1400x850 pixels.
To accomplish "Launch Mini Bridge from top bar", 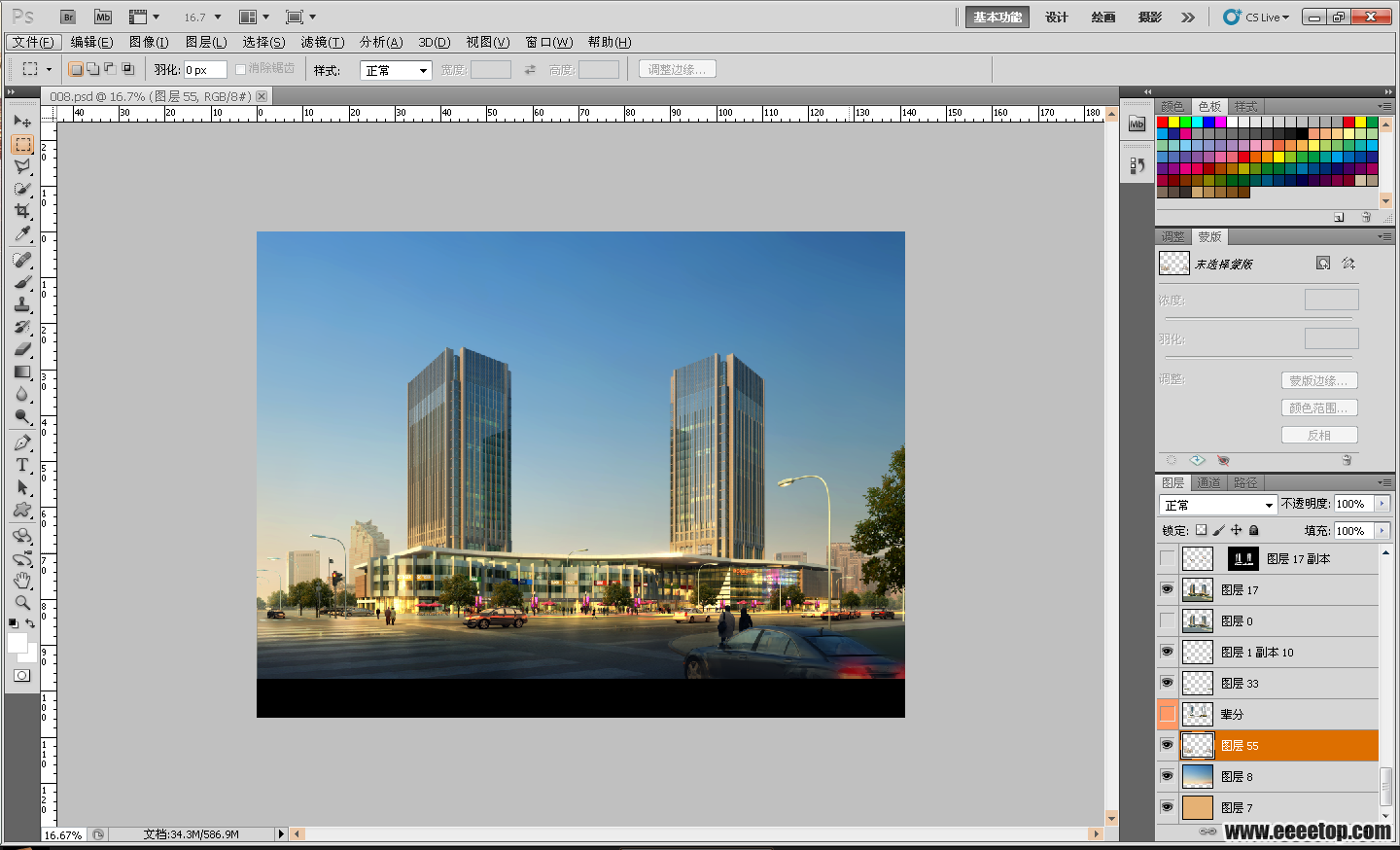I will [102, 17].
